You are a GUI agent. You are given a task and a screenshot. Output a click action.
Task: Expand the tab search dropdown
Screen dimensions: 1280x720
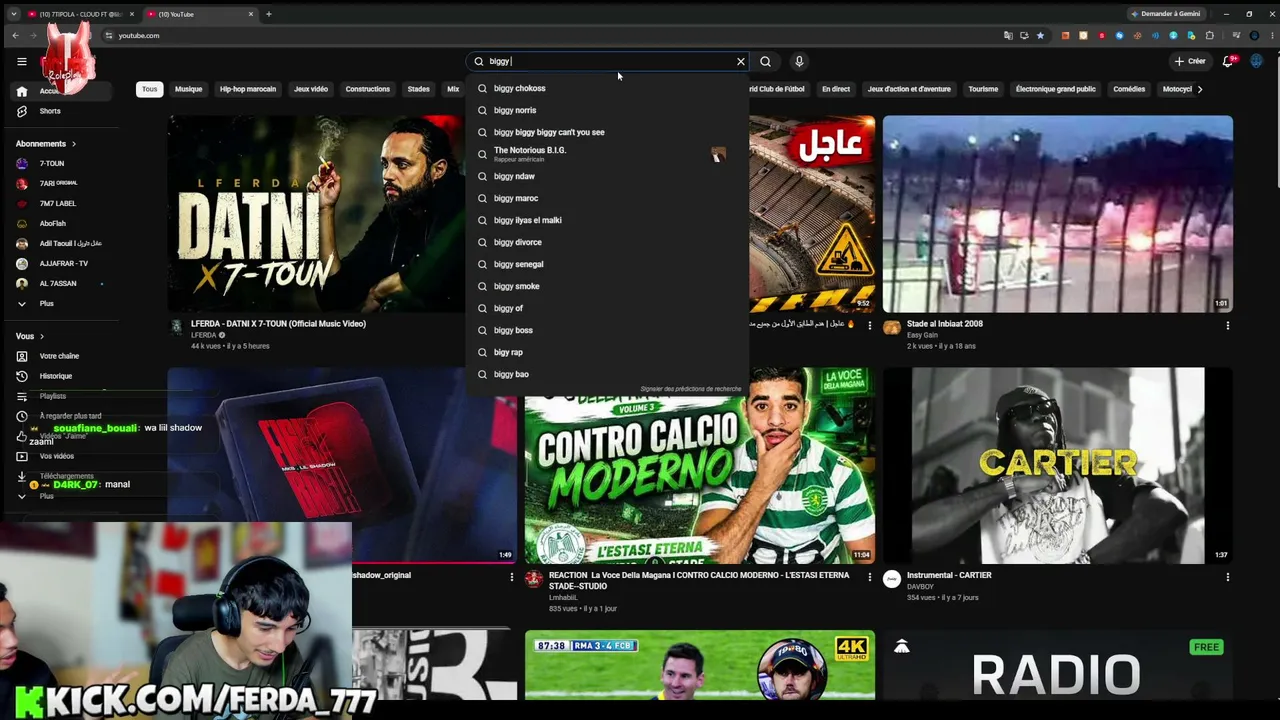pos(13,14)
